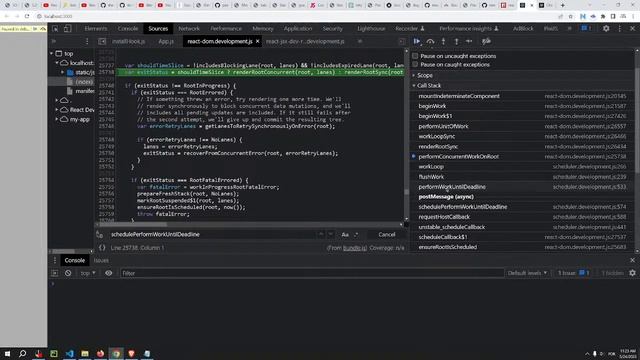
Task: Step into next function call
Action: tap(443, 41)
